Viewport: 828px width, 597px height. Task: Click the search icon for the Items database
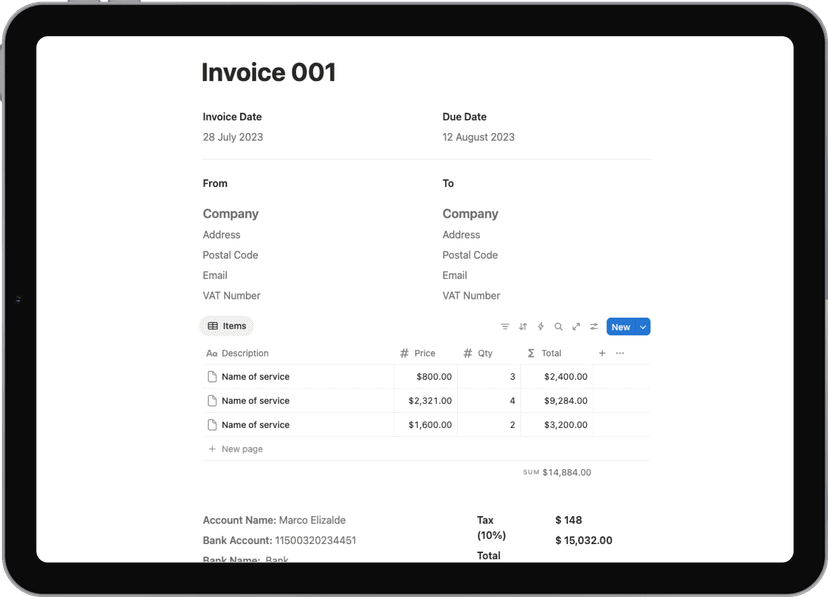pos(558,327)
